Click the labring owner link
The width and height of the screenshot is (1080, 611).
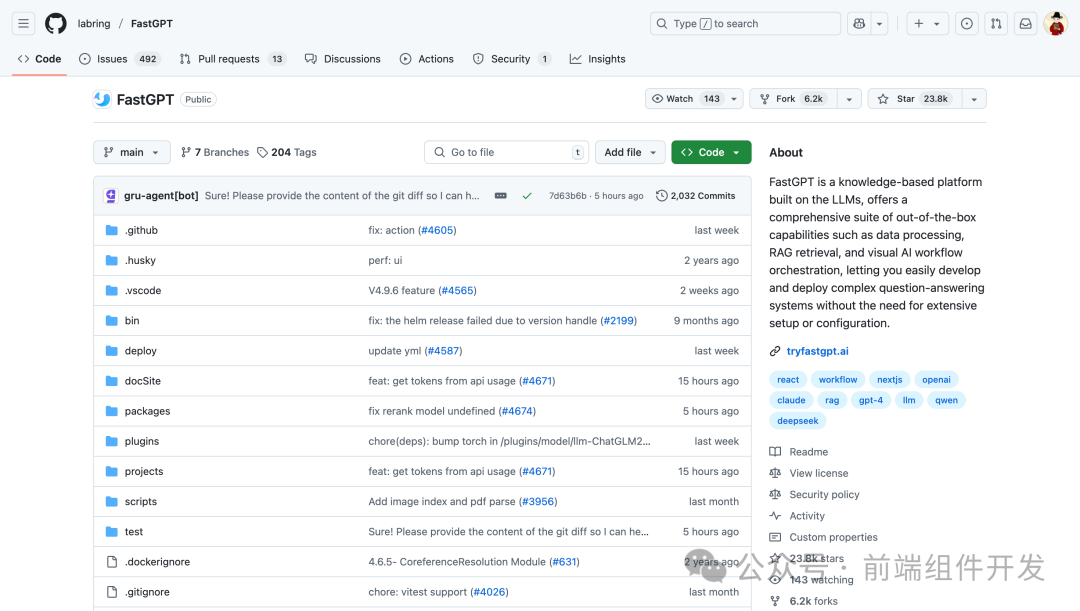tap(94, 23)
